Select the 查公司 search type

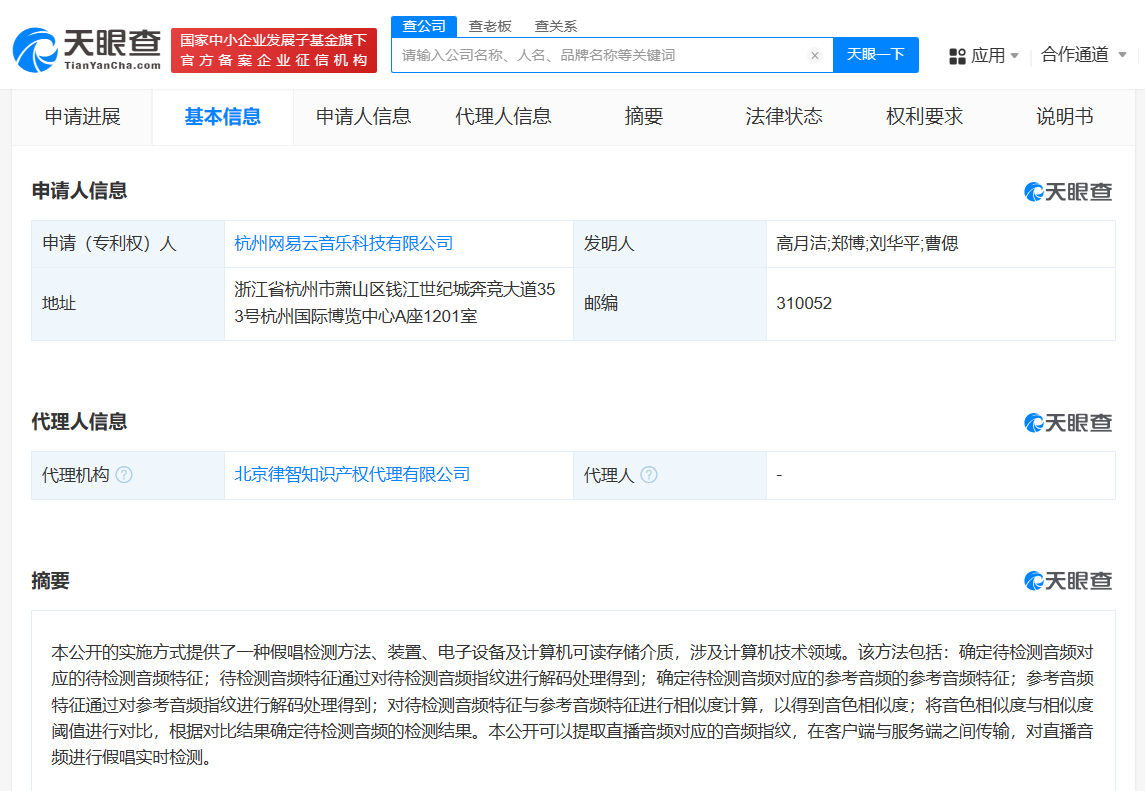424,26
